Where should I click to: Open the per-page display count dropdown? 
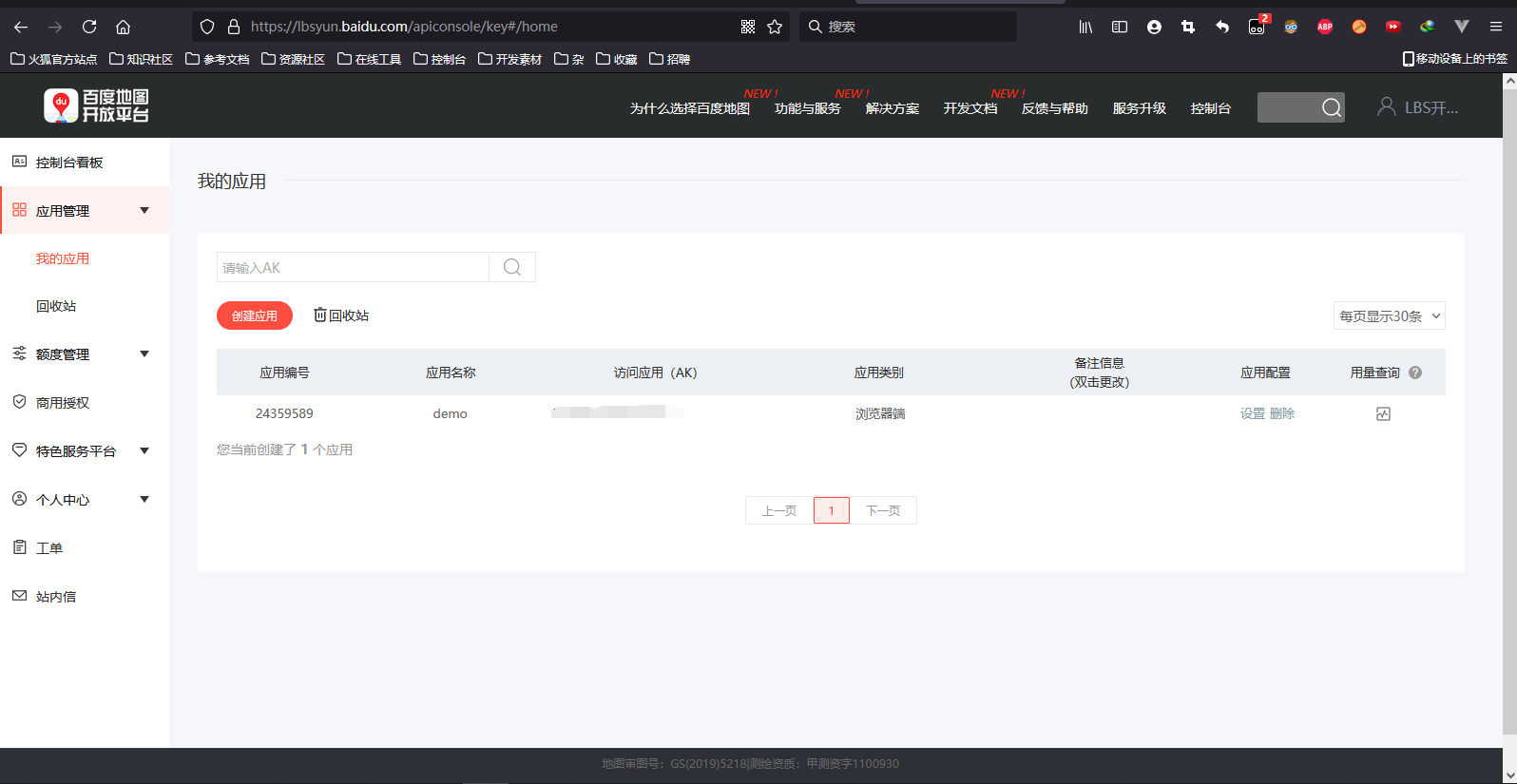coord(1390,316)
